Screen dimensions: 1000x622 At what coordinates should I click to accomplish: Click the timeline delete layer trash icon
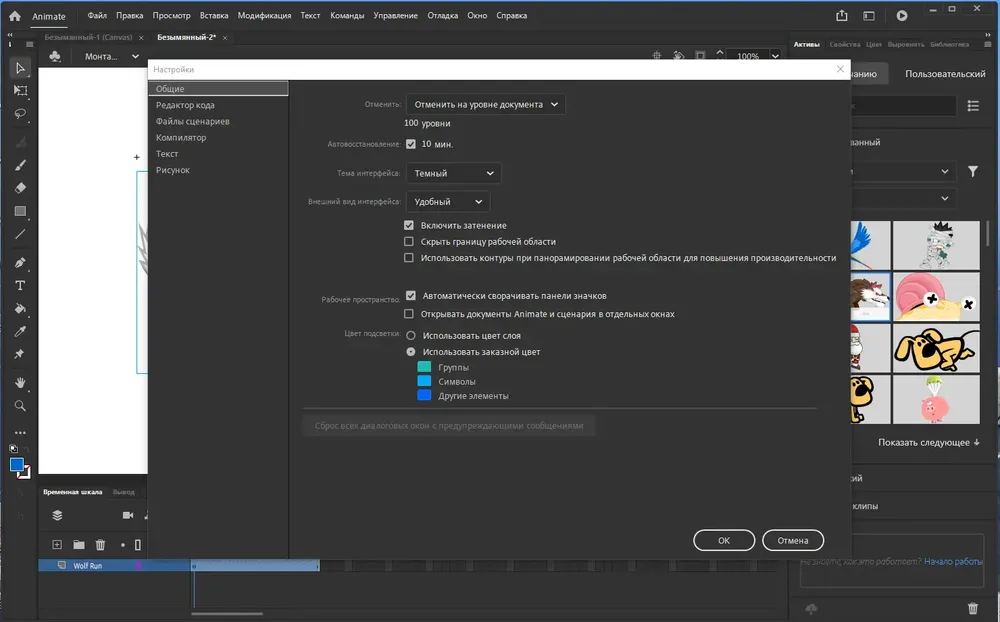[100, 545]
